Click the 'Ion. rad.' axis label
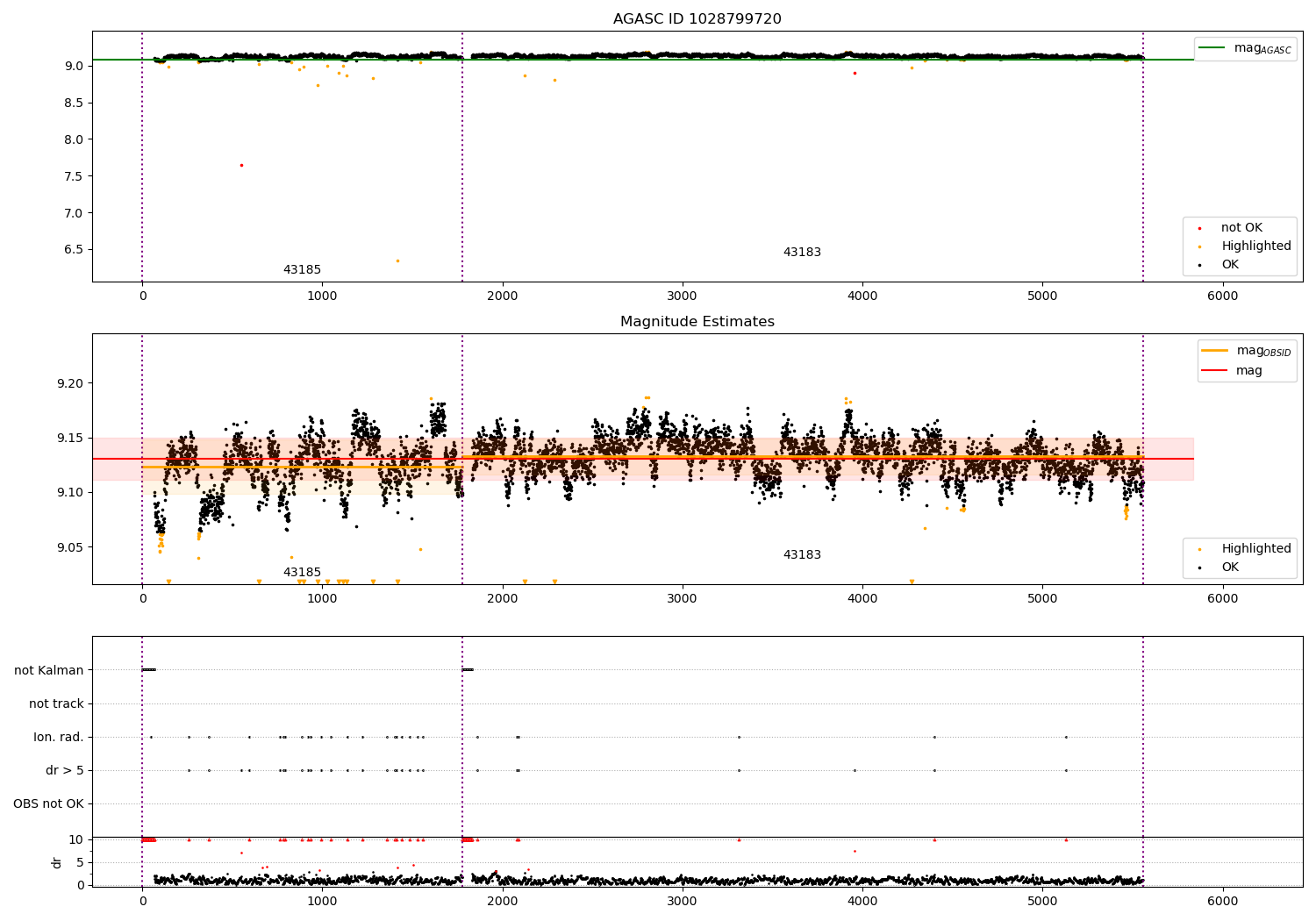 click(x=59, y=738)
